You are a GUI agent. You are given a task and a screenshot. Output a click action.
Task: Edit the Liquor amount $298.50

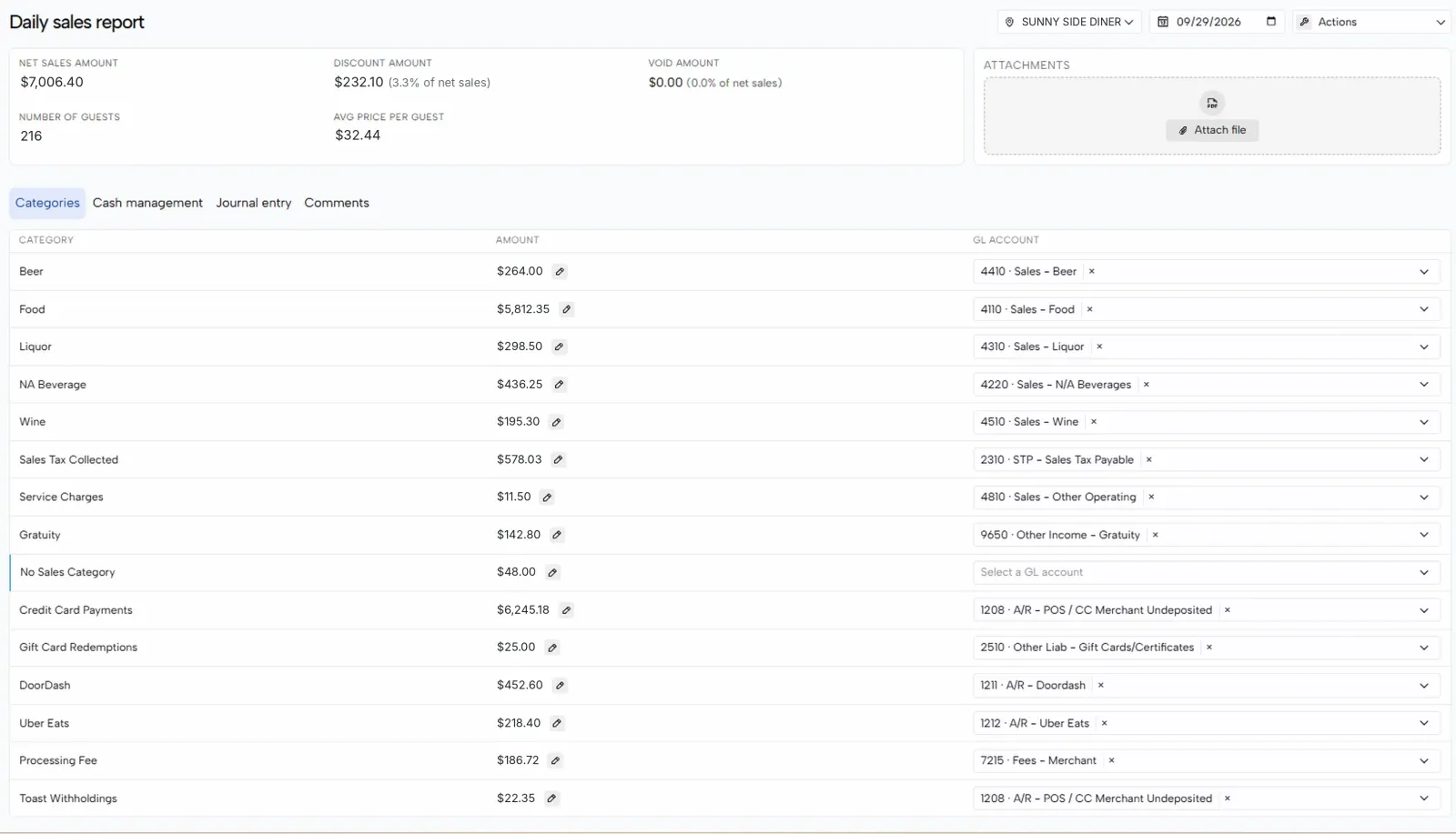559,347
